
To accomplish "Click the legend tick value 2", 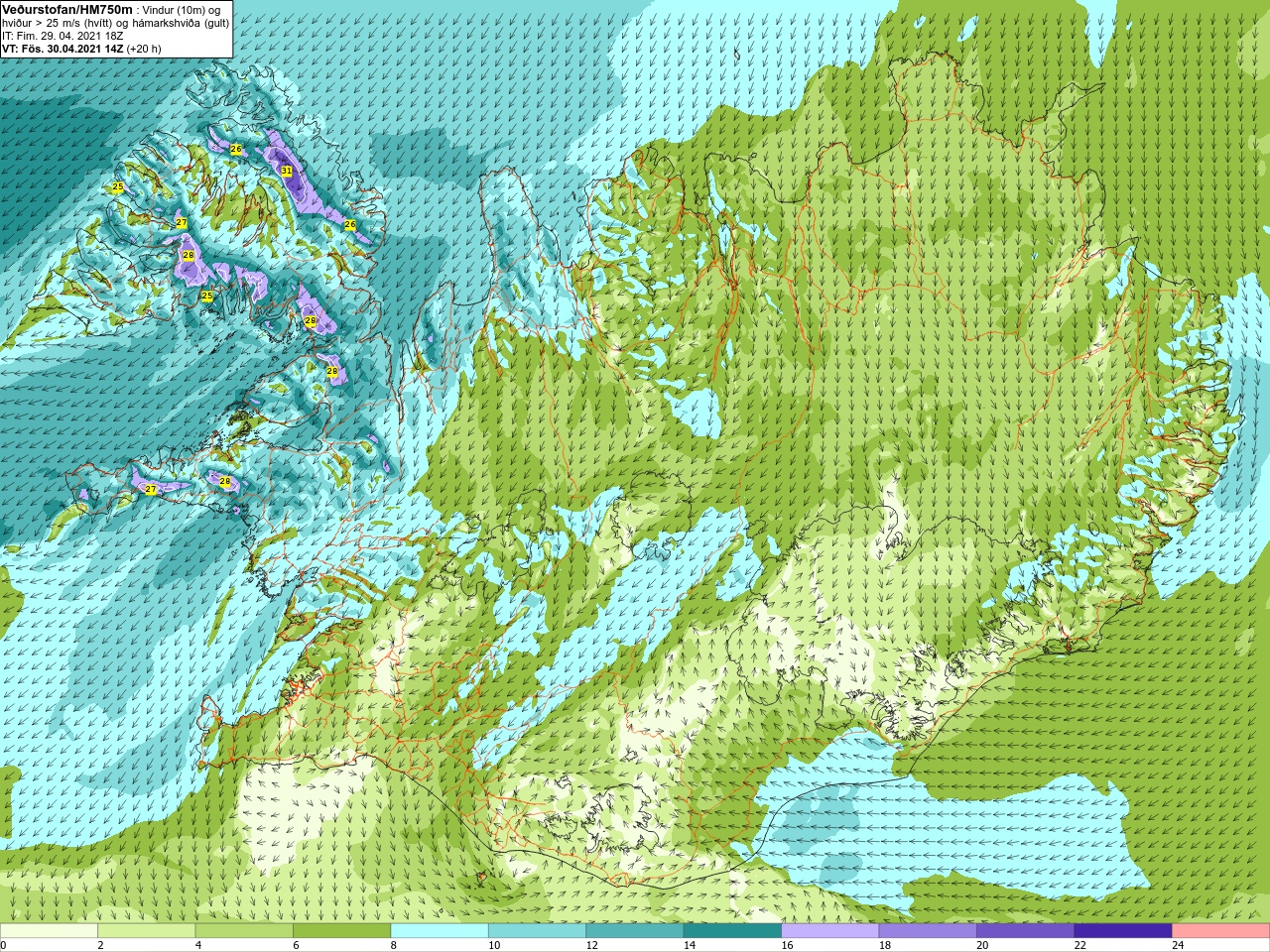I will point(100,946).
